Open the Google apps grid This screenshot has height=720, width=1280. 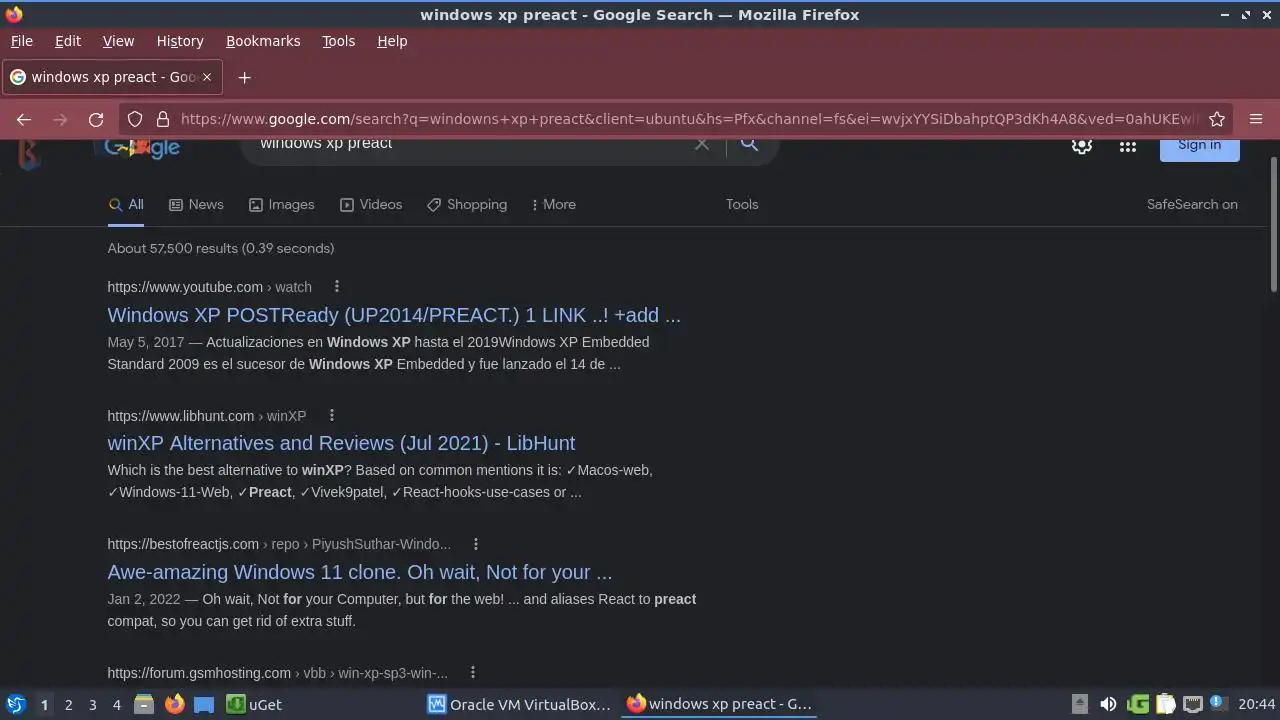1128,146
